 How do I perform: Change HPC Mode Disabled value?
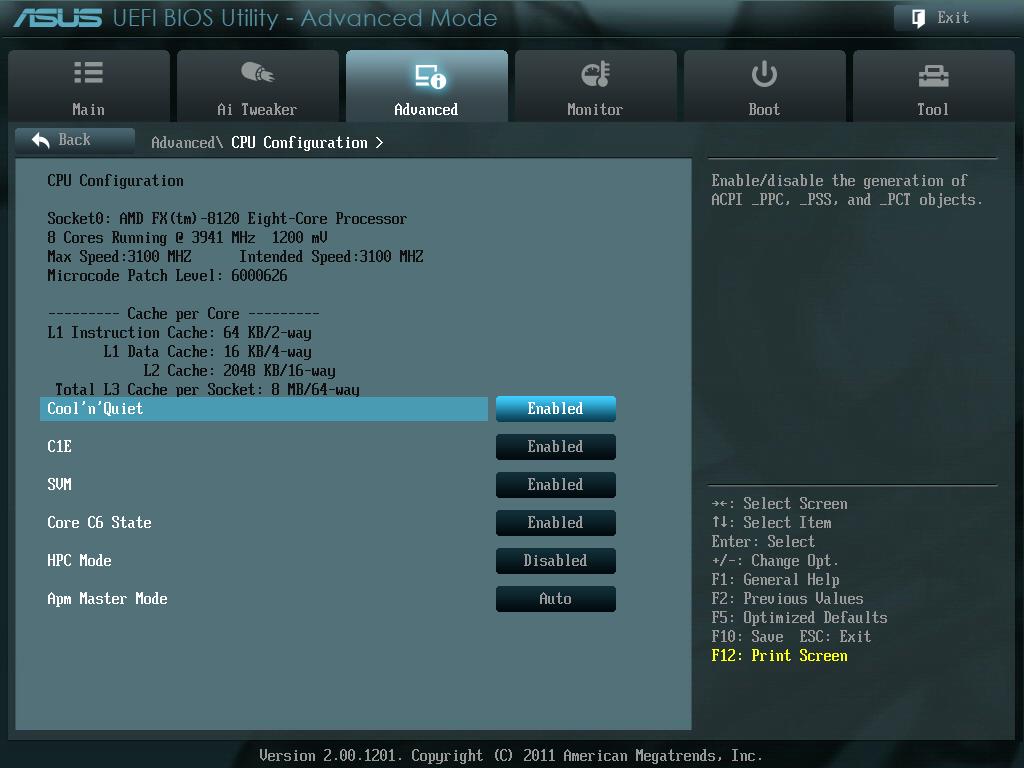point(556,560)
